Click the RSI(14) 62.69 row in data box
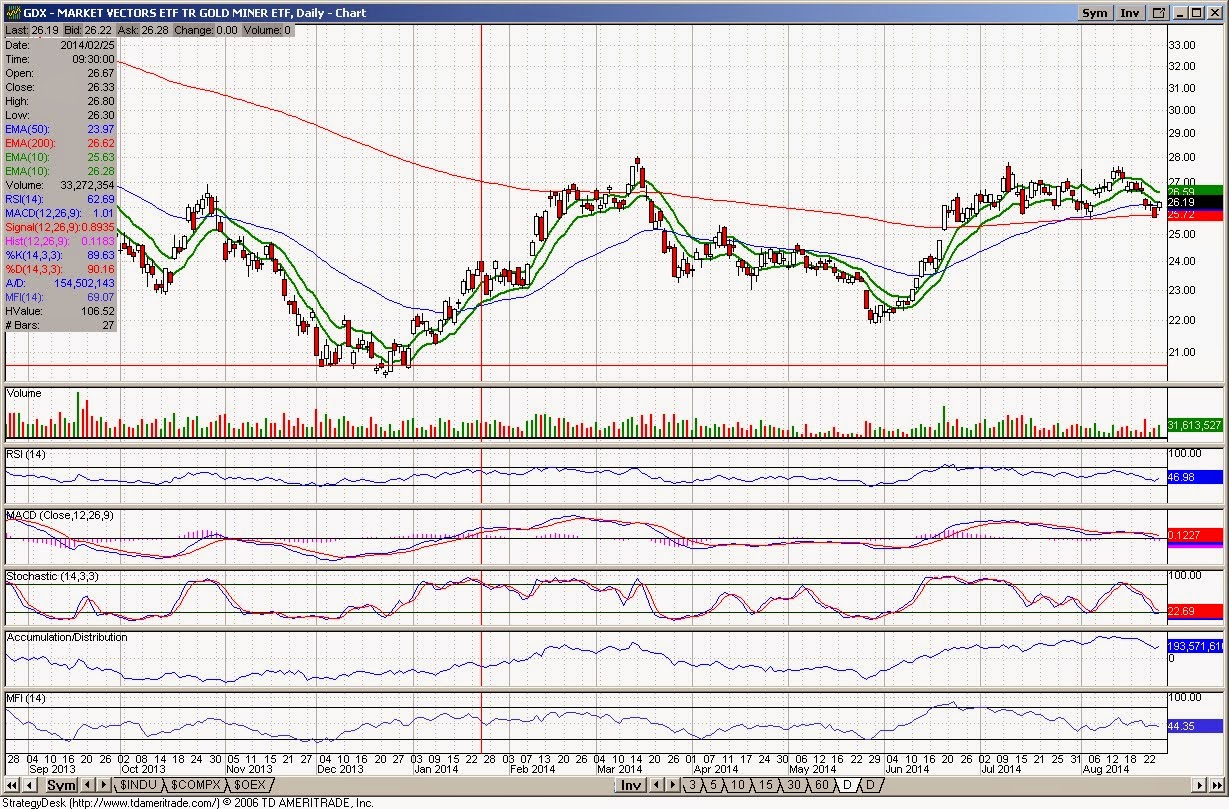The image size is (1229, 809). click(x=60, y=199)
